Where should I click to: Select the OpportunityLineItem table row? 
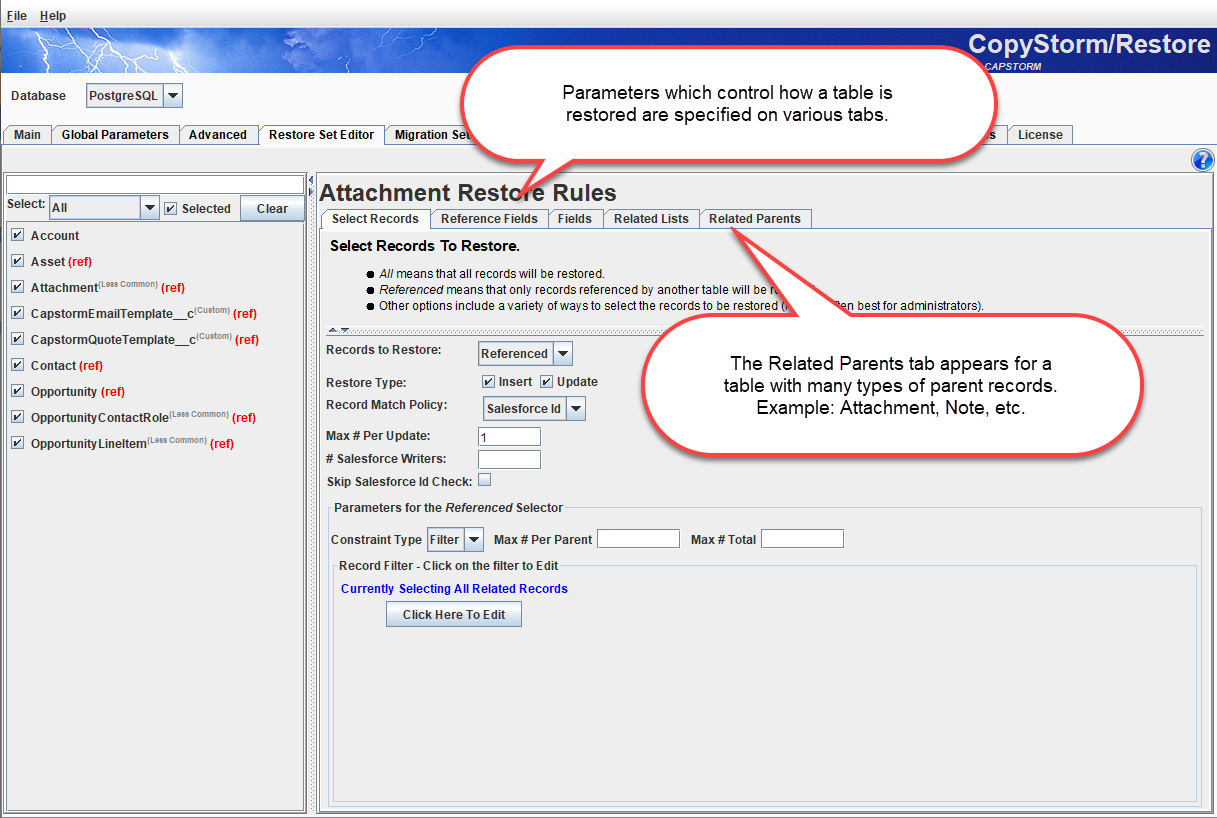coord(132,443)
